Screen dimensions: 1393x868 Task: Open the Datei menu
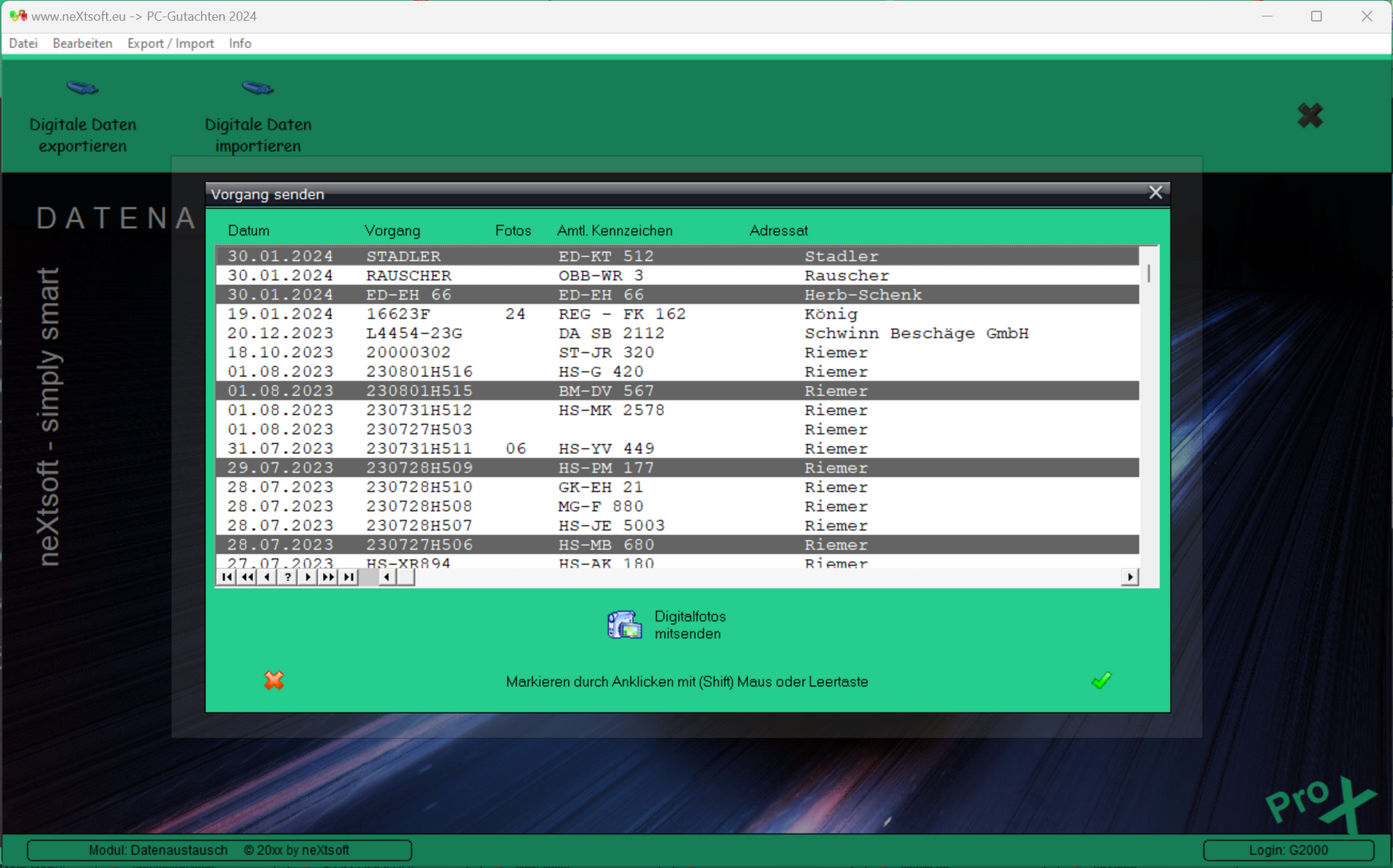pyautogui.click(x=23, y=44)
